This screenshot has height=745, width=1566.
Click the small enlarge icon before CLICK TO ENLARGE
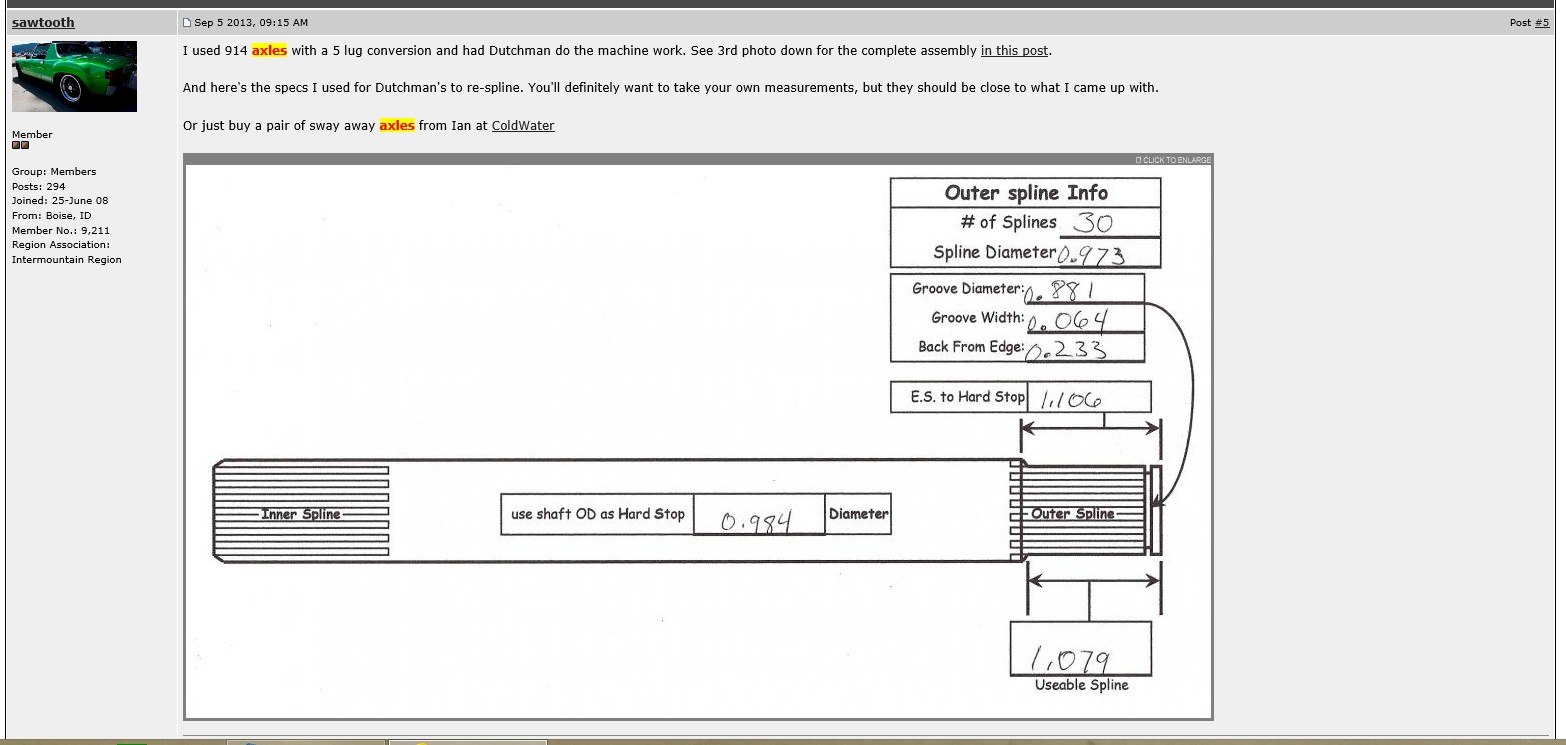point(1138,160)
